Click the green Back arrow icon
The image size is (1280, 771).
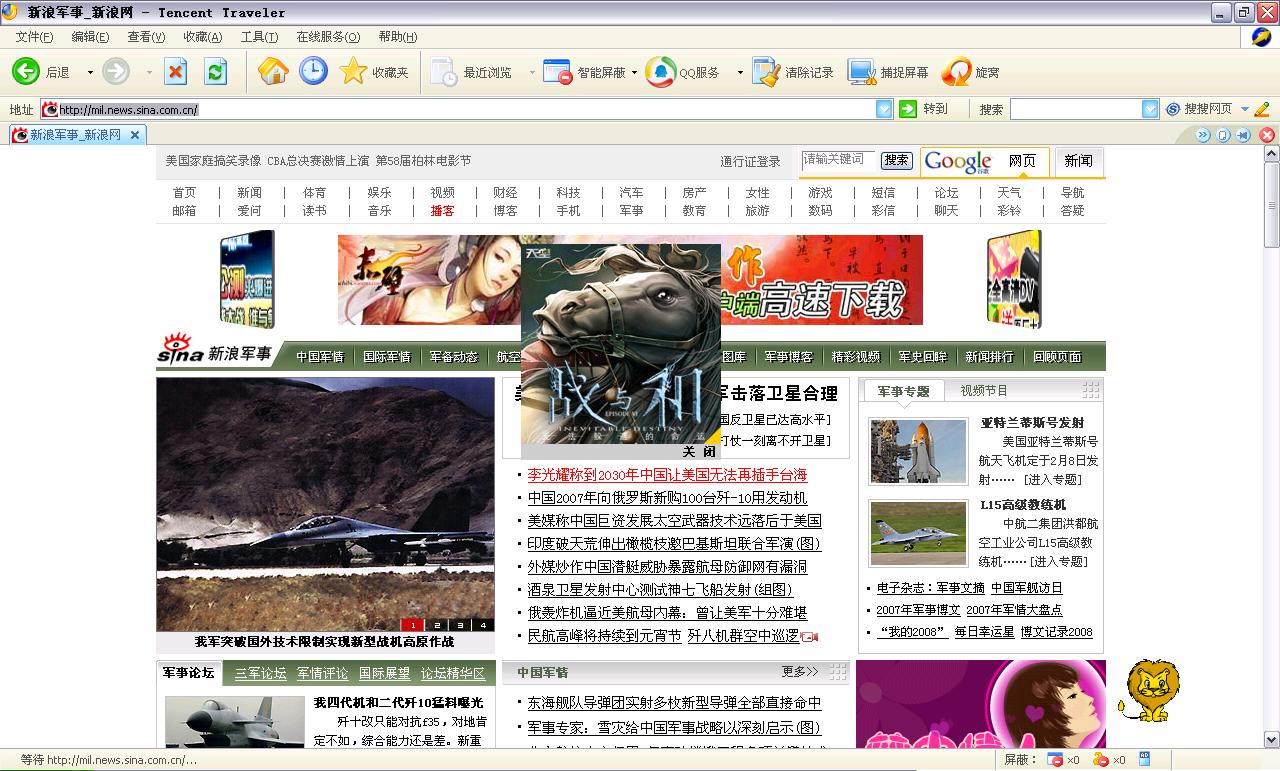coord(26,71)
